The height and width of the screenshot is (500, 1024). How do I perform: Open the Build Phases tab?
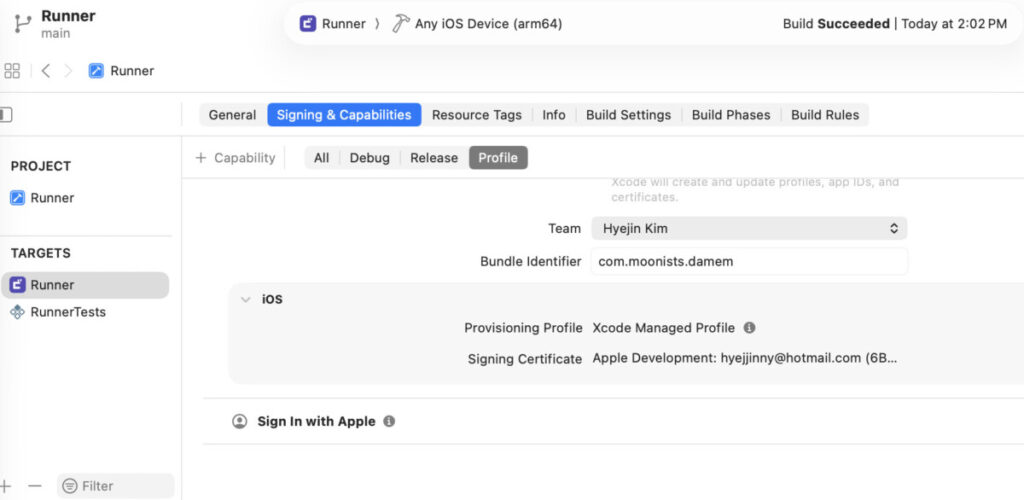[731, 115]
